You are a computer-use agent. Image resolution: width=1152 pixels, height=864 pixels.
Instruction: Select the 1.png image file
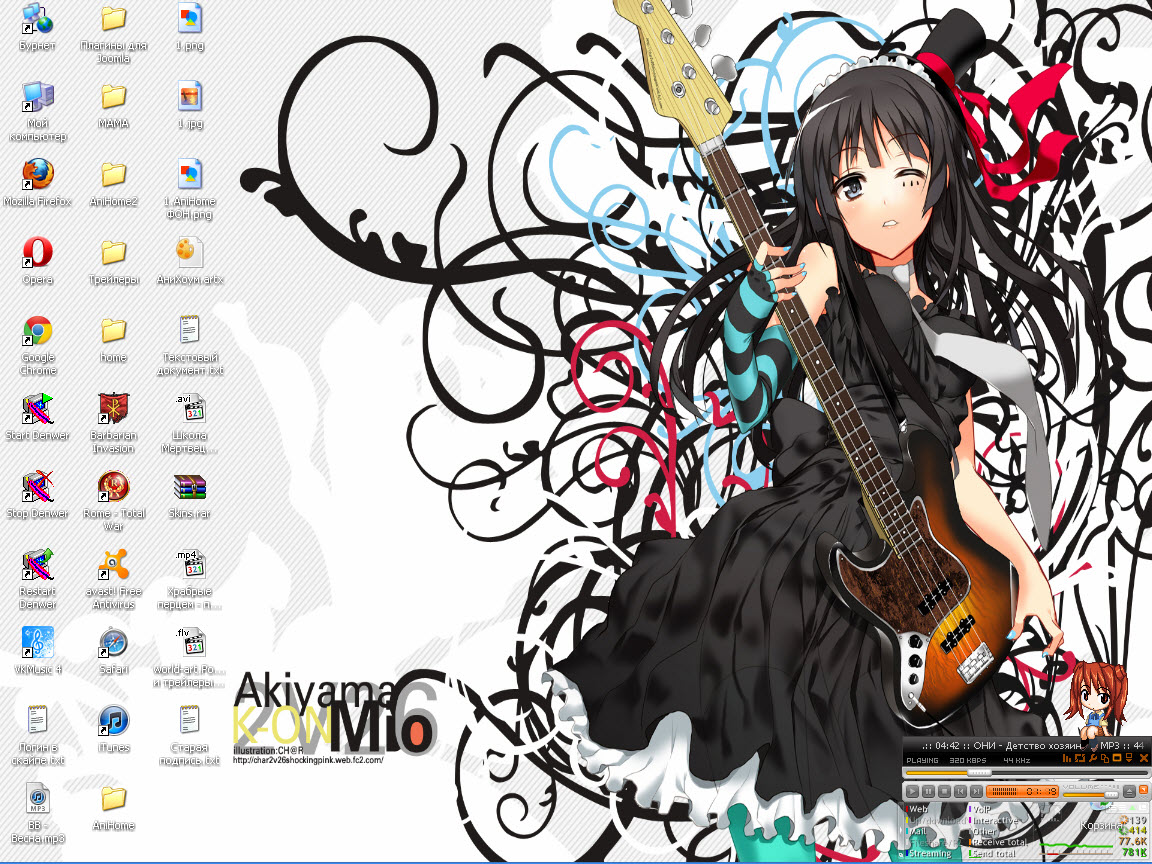[x=190, y=27]
